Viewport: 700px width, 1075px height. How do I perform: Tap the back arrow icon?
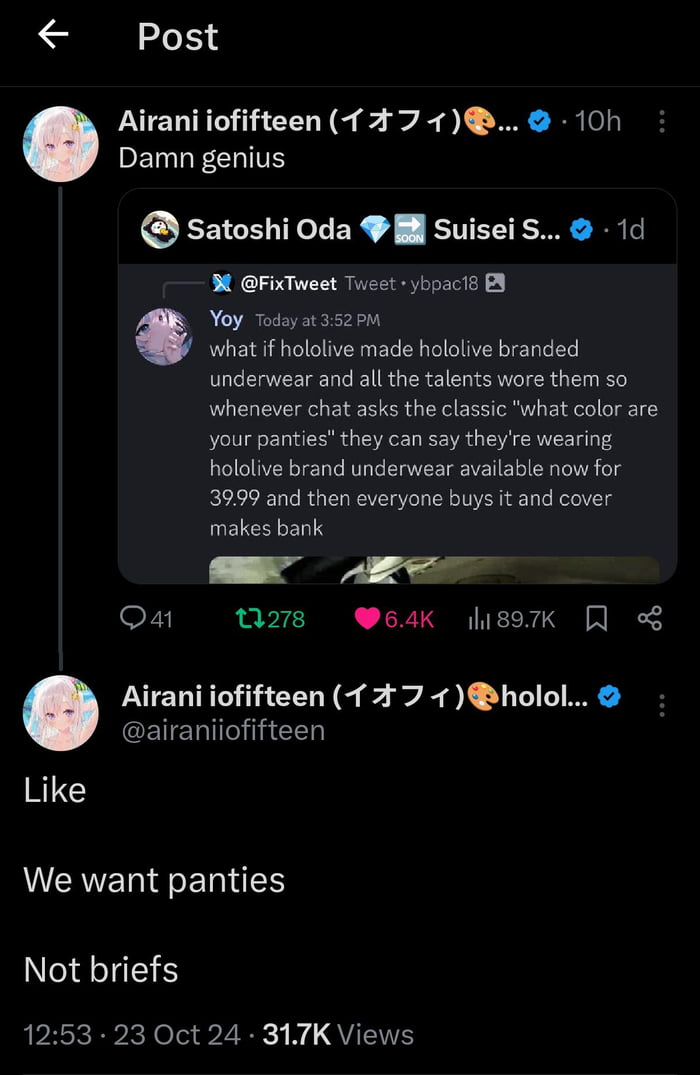[53, 35]
